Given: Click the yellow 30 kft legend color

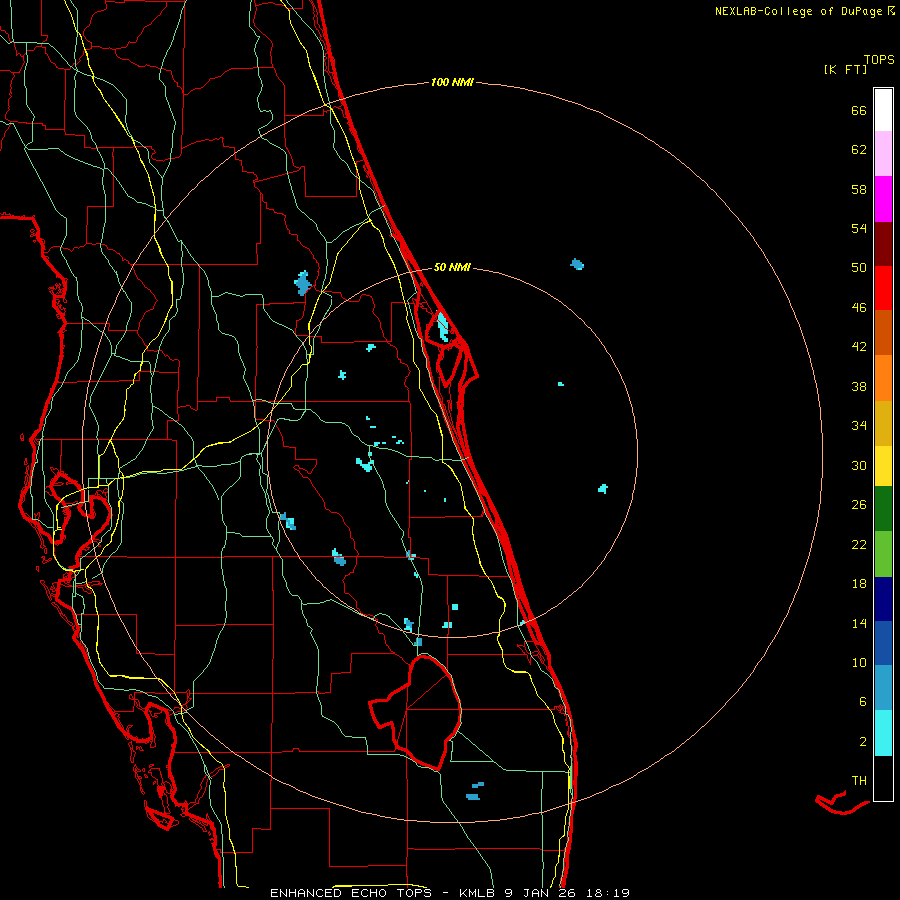Looking at the screenshot, I should click(x=883, y=466).
